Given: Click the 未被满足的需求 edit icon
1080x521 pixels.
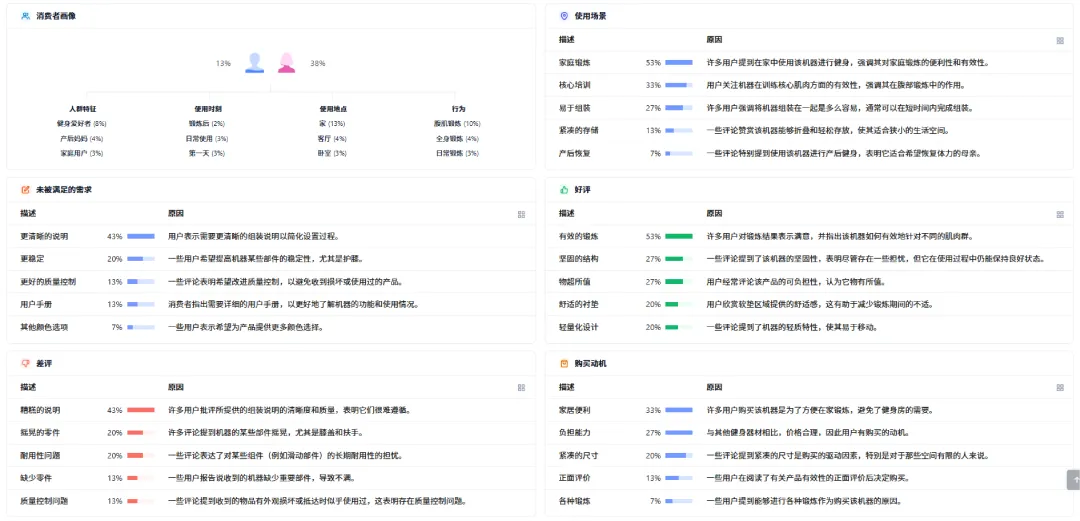Looking at the screenshot, I should click(x=25, y=190).
